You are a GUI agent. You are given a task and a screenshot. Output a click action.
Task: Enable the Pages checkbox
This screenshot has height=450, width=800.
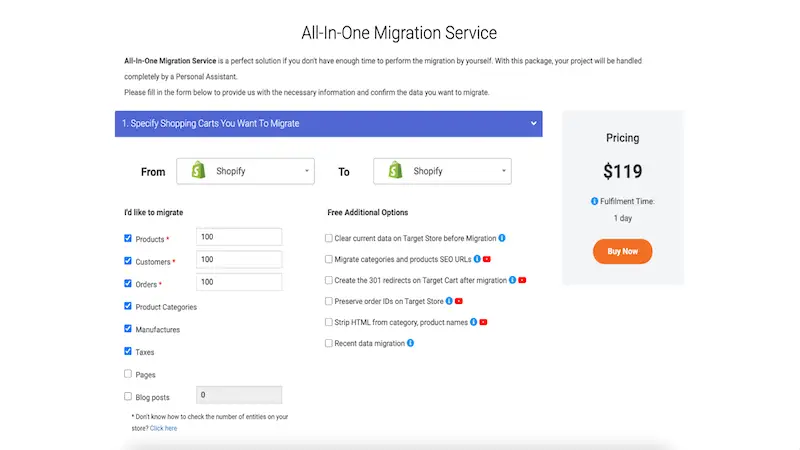click(x=128, y=374)
